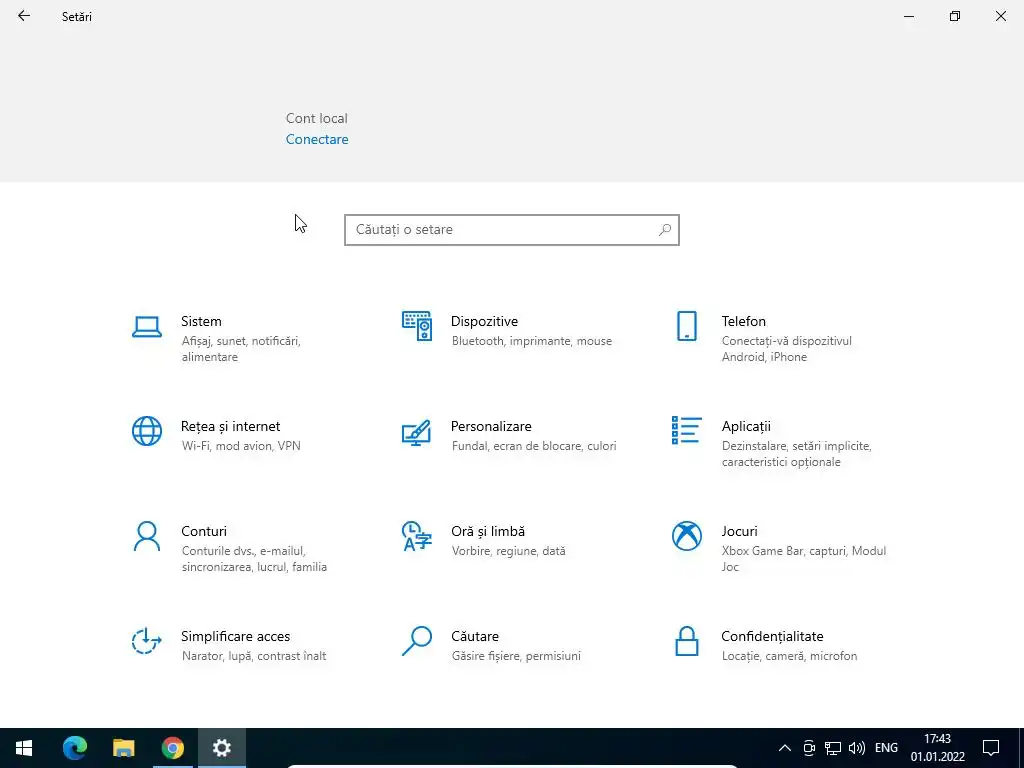Open File Explorer from the taskbar

coord(123,748)
